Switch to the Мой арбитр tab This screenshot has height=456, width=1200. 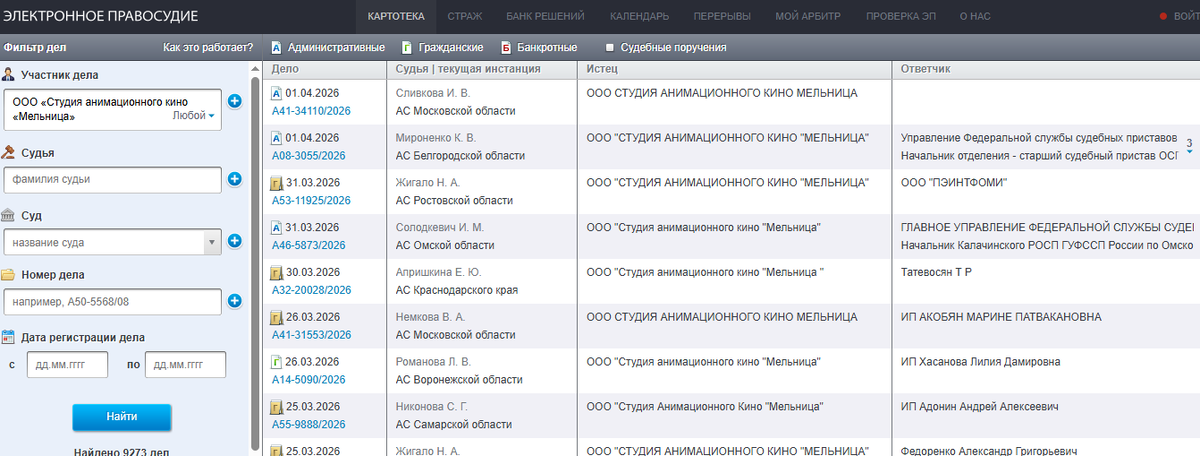(x=808, y=16)
